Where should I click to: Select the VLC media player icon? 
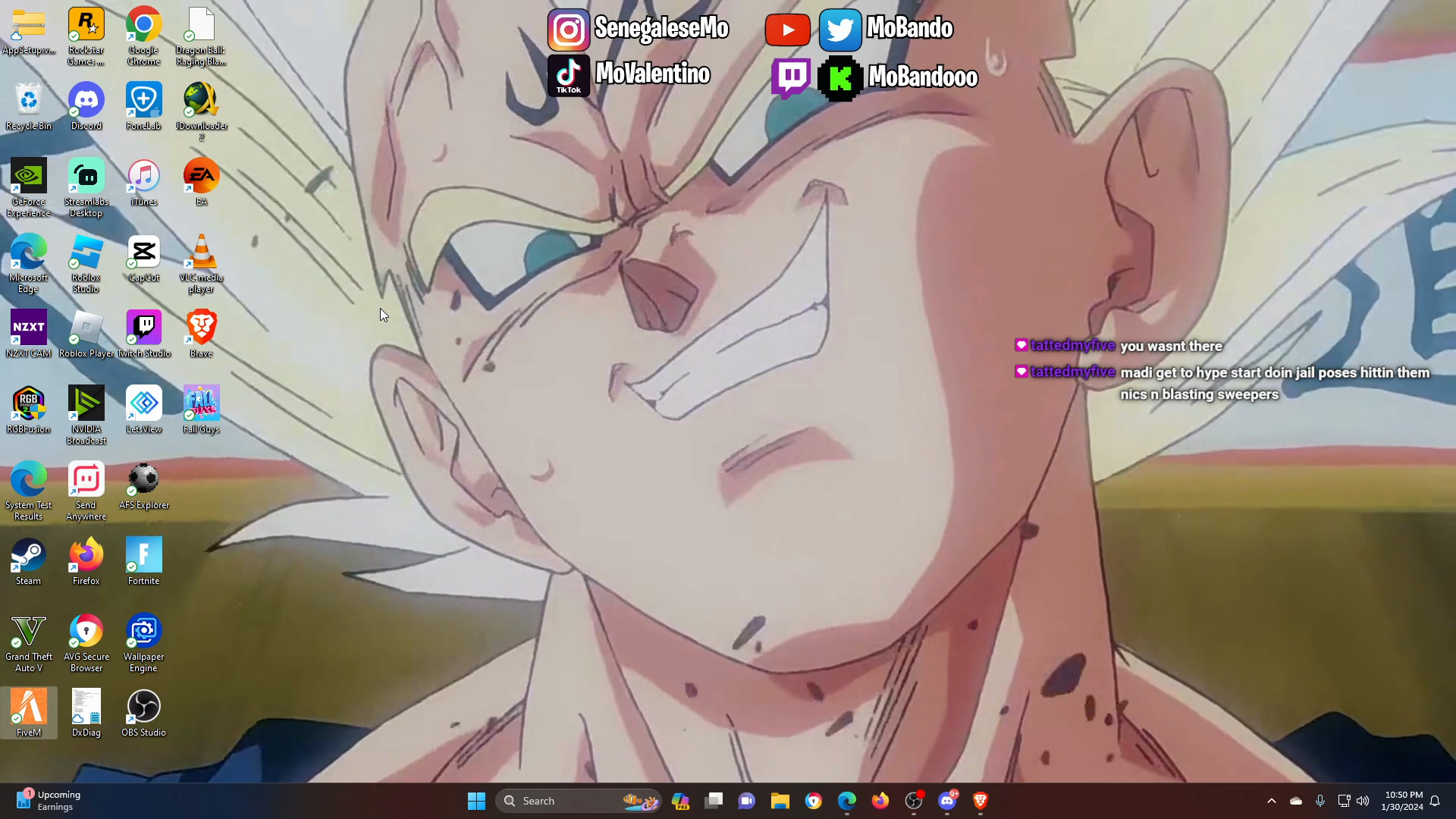pos(201,263)
